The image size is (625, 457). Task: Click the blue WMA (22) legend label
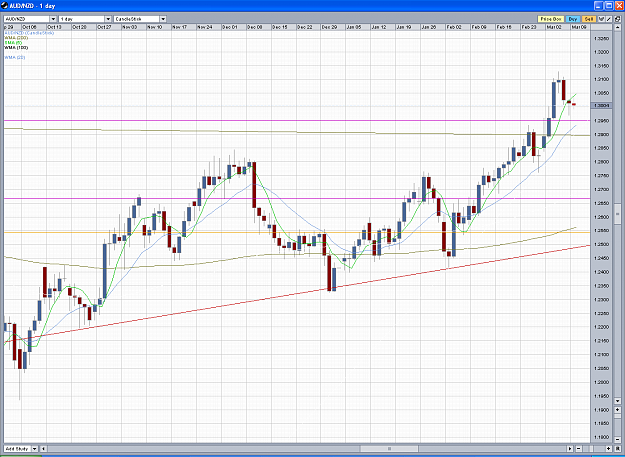[15, 57]
